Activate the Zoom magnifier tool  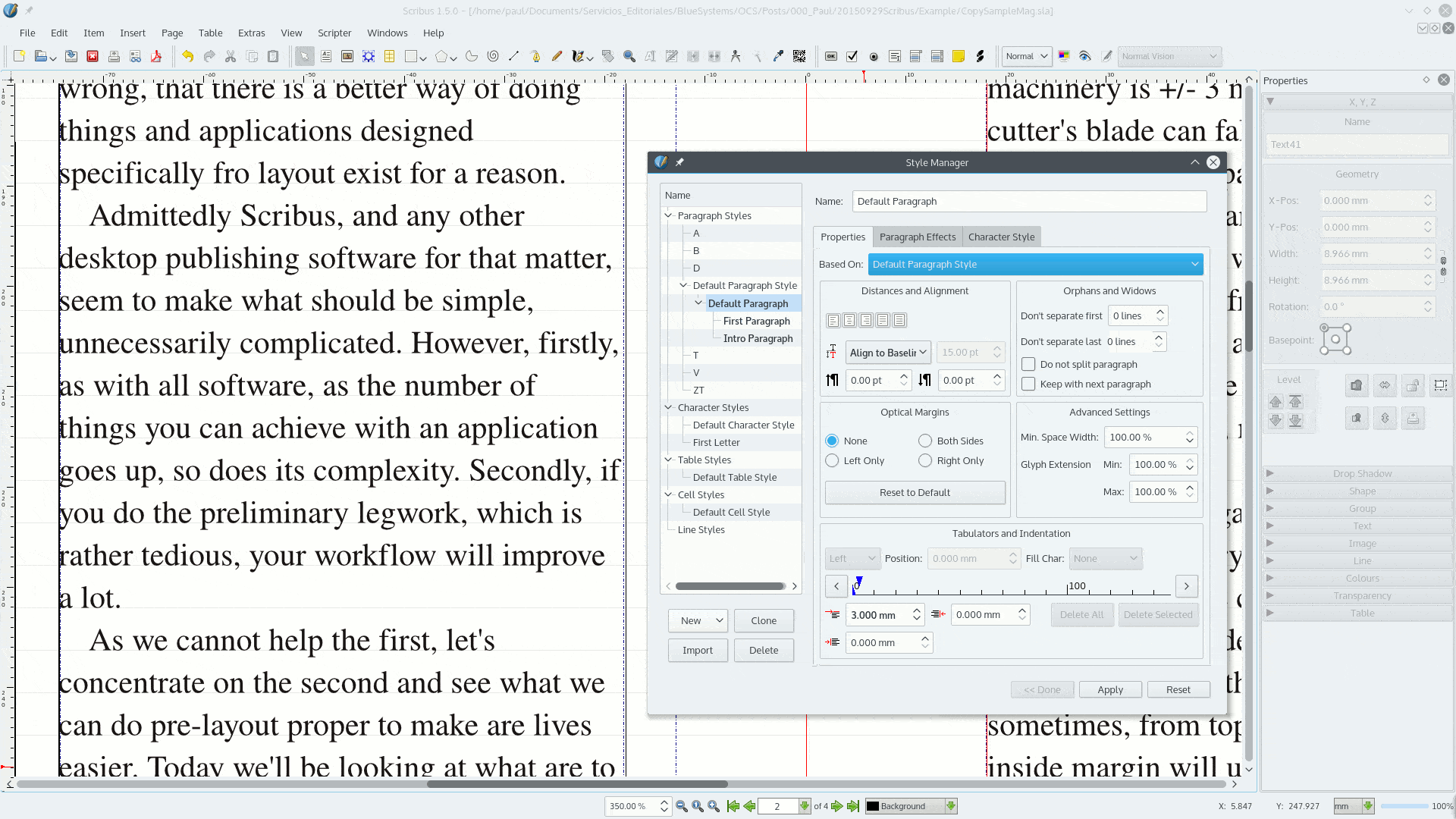(x=628, y=56)
